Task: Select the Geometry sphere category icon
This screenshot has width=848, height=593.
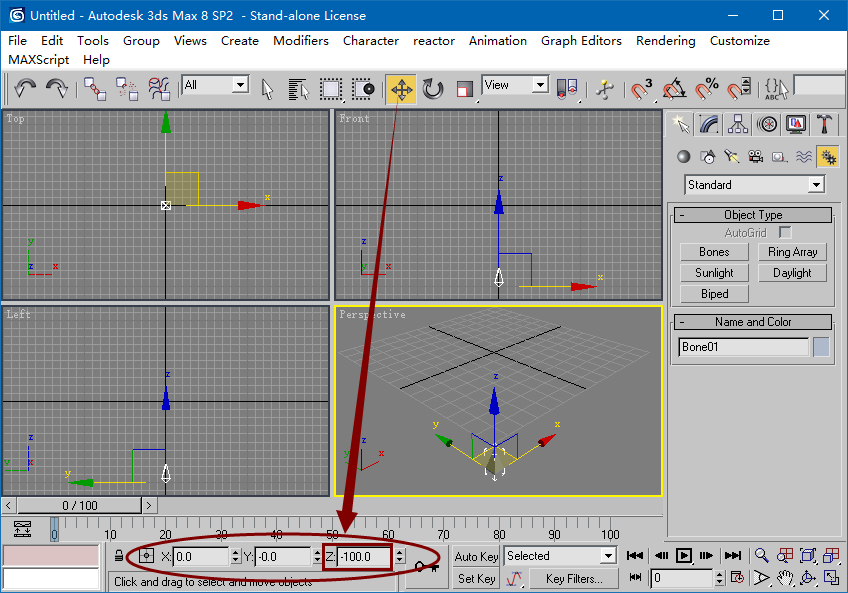Action: click(684, 157)
